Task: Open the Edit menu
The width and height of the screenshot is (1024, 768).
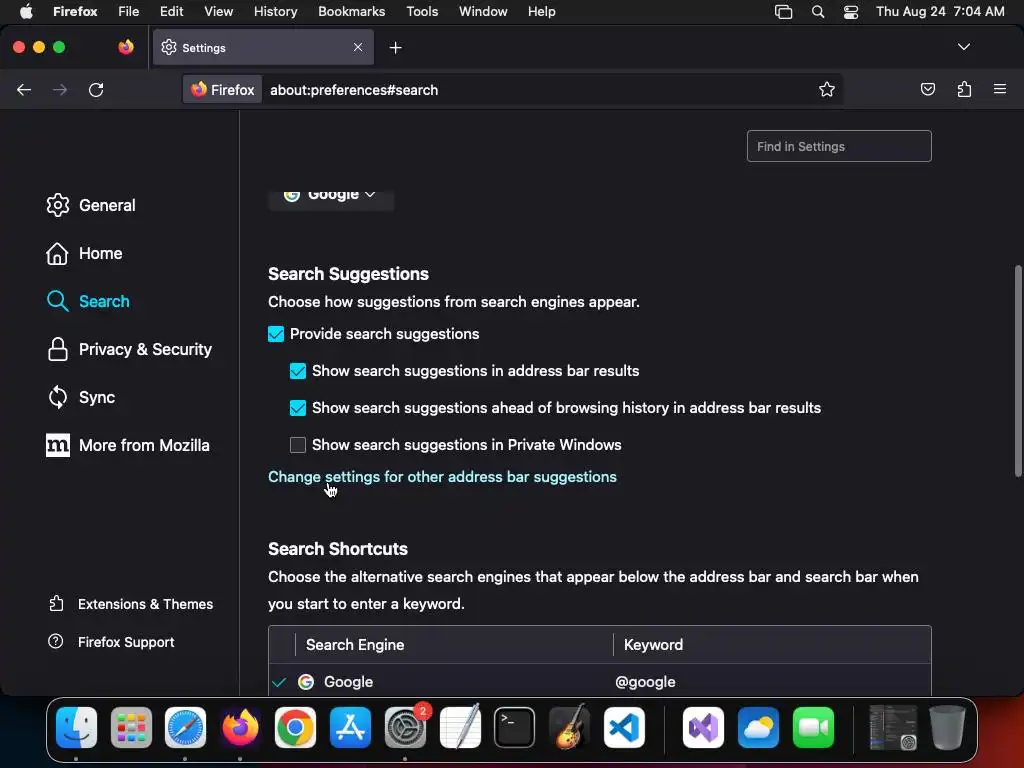Action: click(x=171, y=11)
